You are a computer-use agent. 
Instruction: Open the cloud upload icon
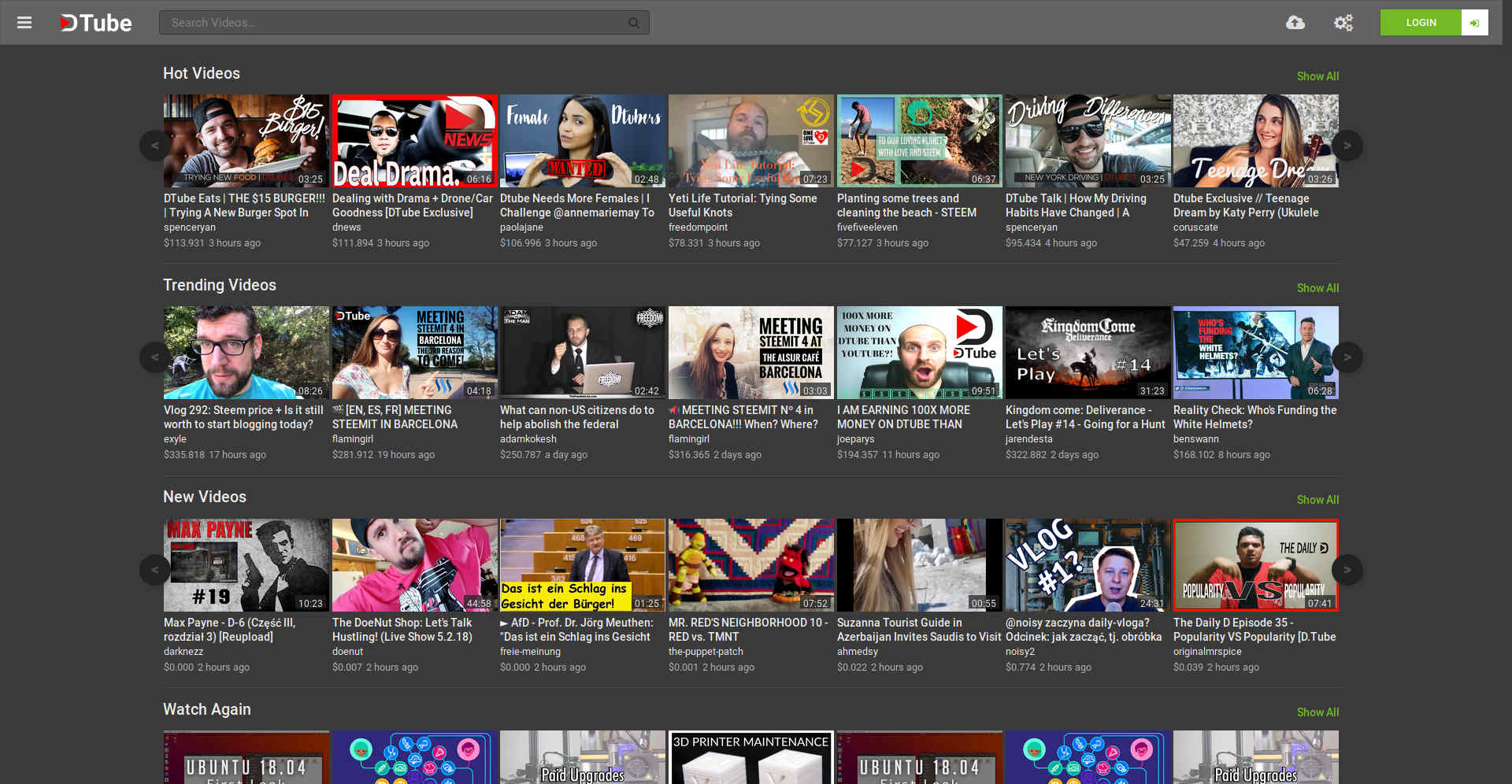[x=1297, y=22]
